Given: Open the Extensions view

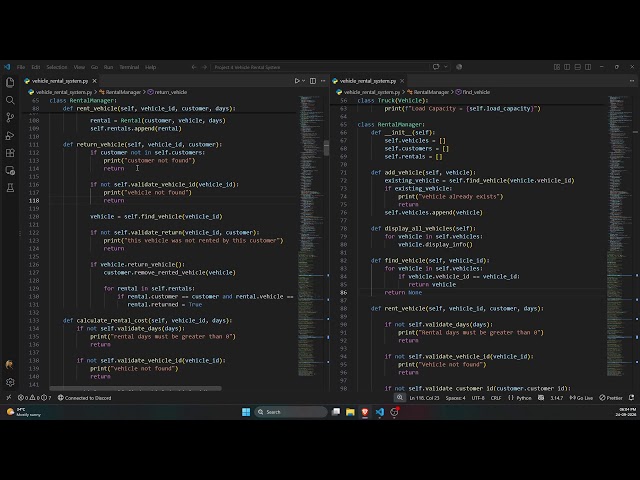Looking at the screenshot, I should (10, 153).
